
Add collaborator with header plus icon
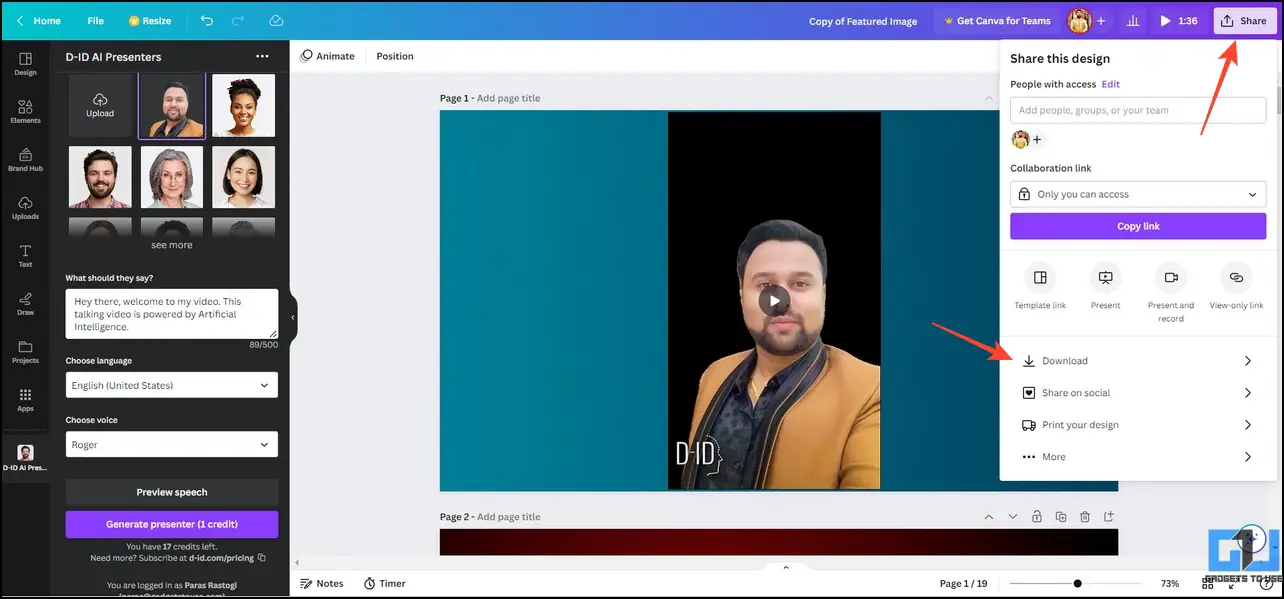[1101, 20]
